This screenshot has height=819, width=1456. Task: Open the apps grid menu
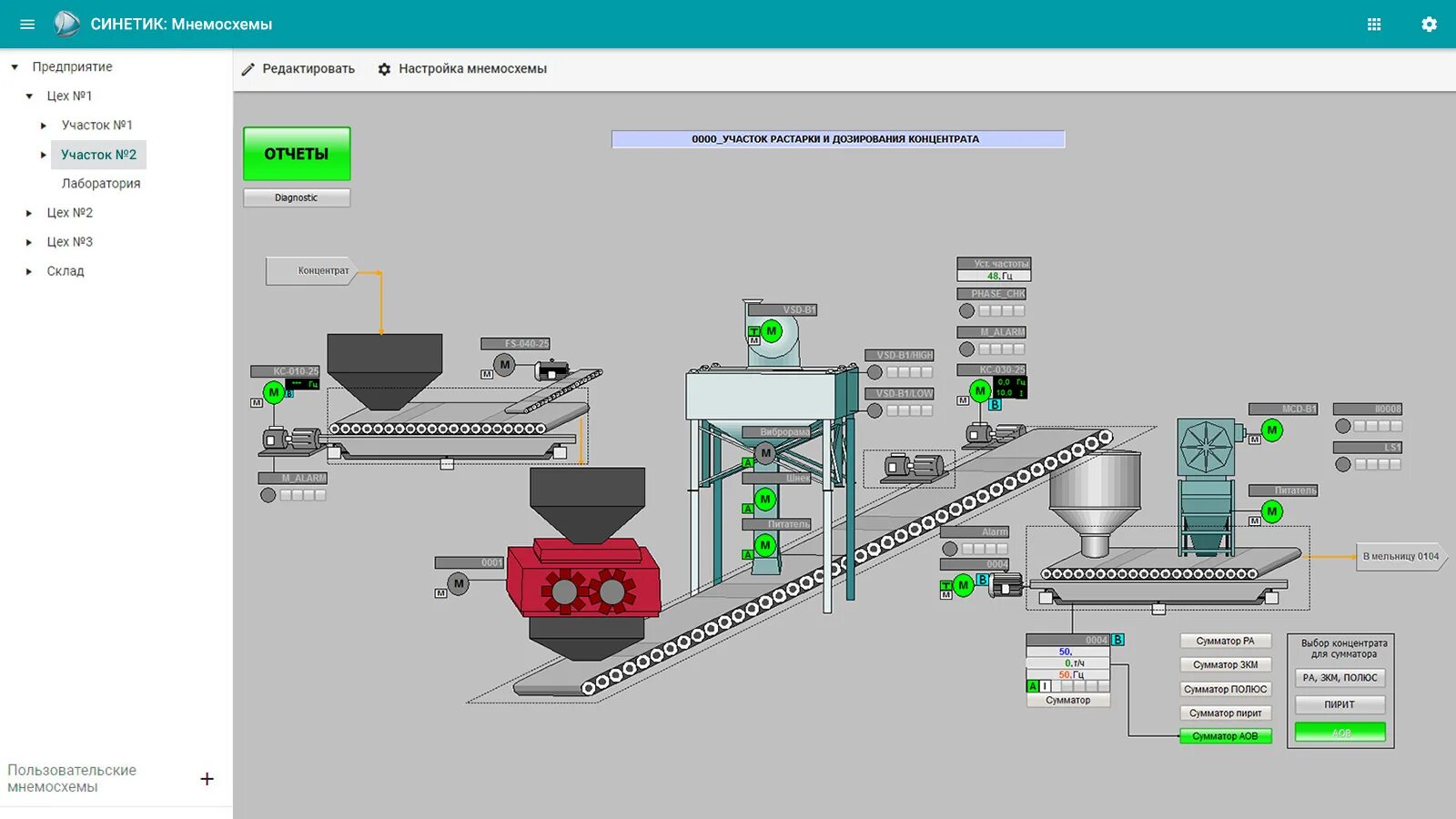point(1374,25)
